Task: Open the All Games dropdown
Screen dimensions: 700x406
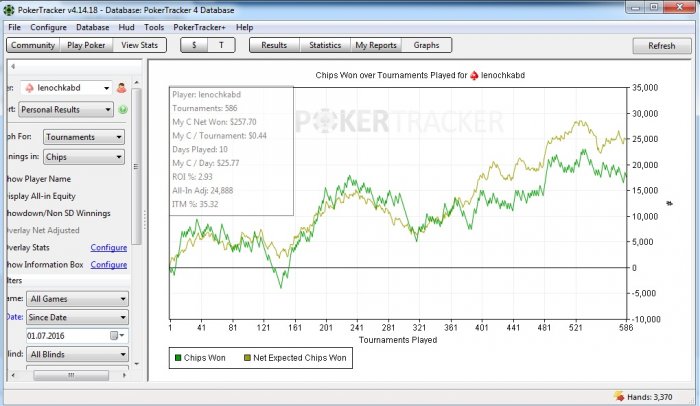Action: pos(78,299)
